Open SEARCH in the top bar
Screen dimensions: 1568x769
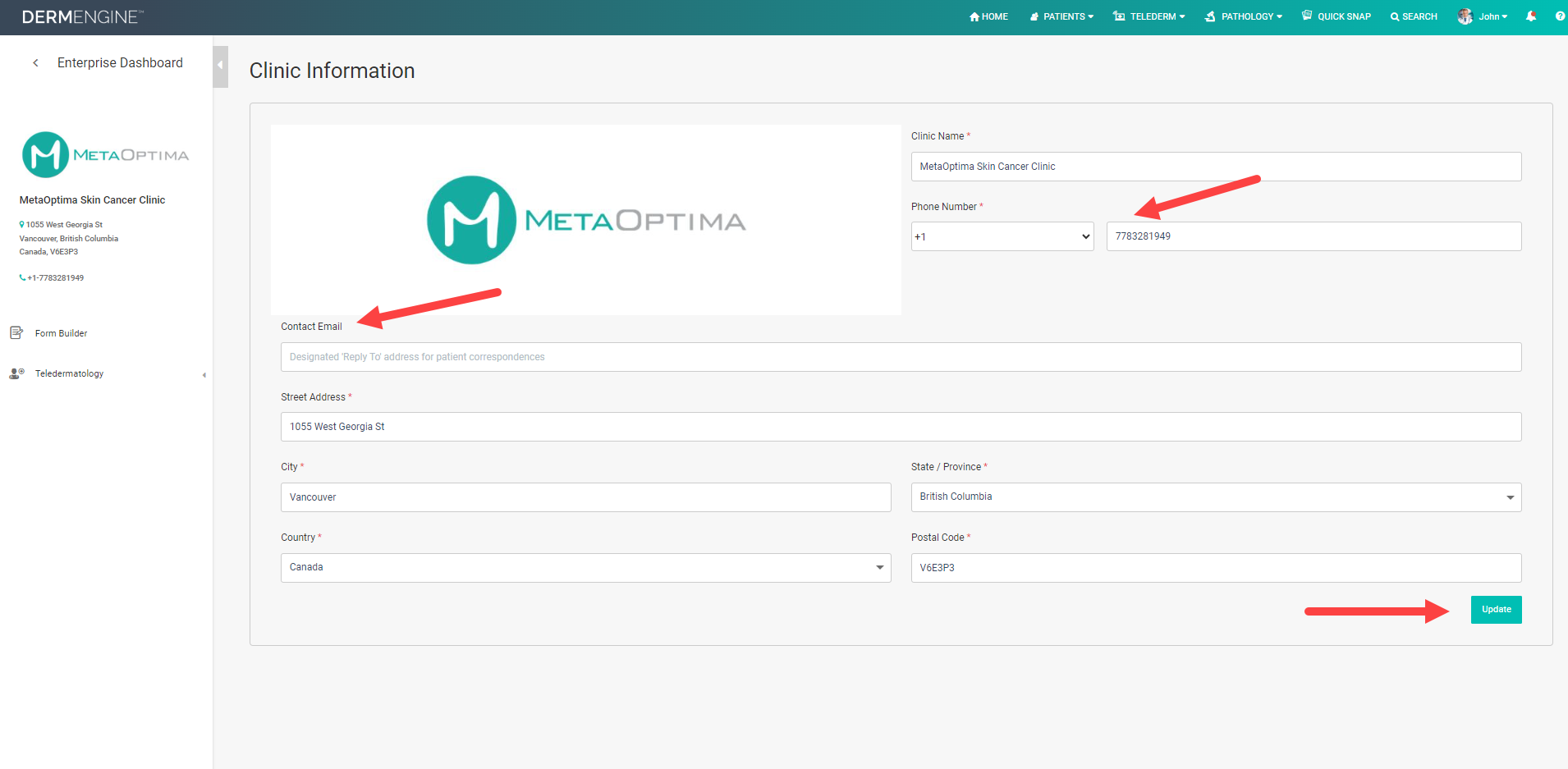(1414, 16)
